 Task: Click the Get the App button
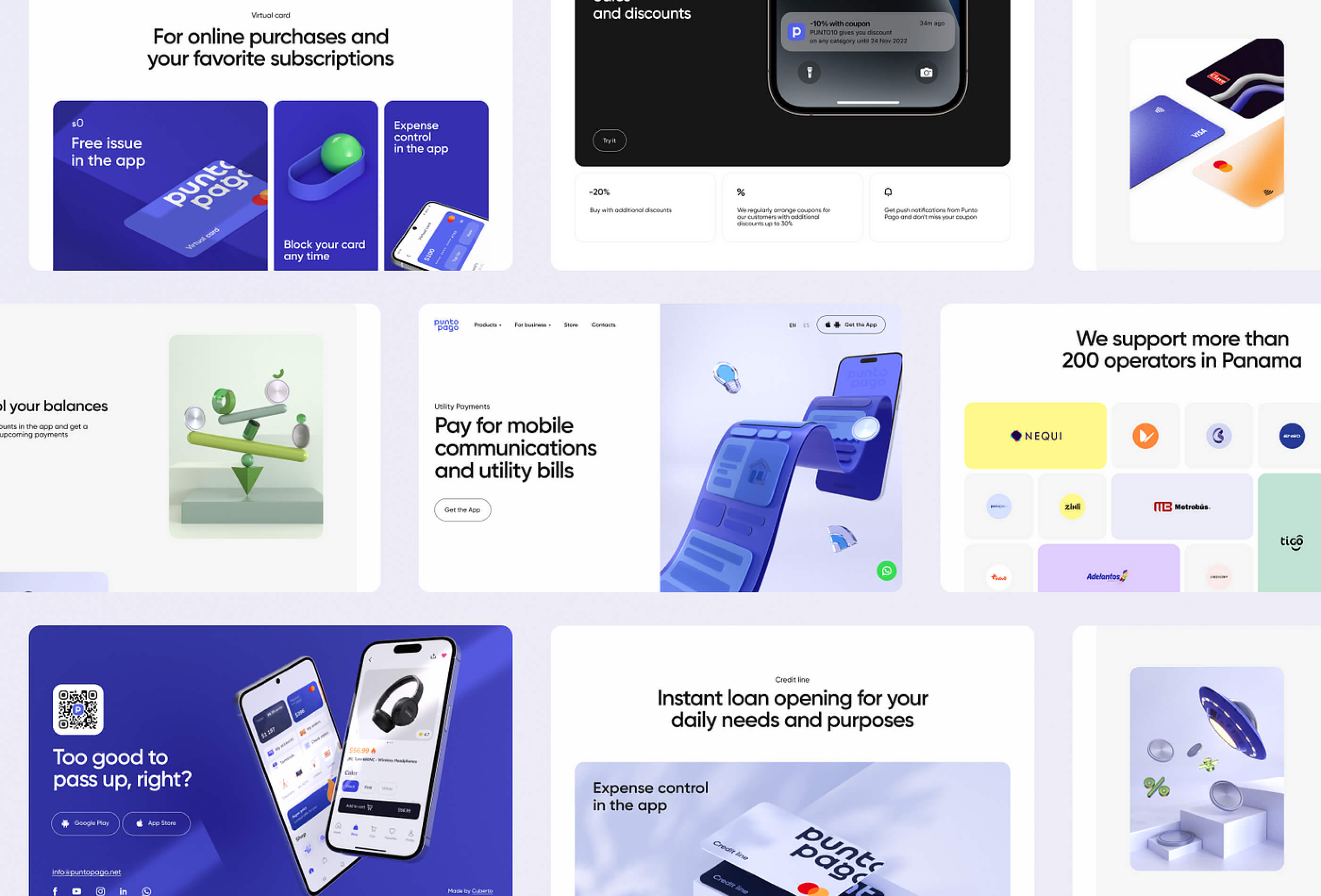(x=462, y=509)
